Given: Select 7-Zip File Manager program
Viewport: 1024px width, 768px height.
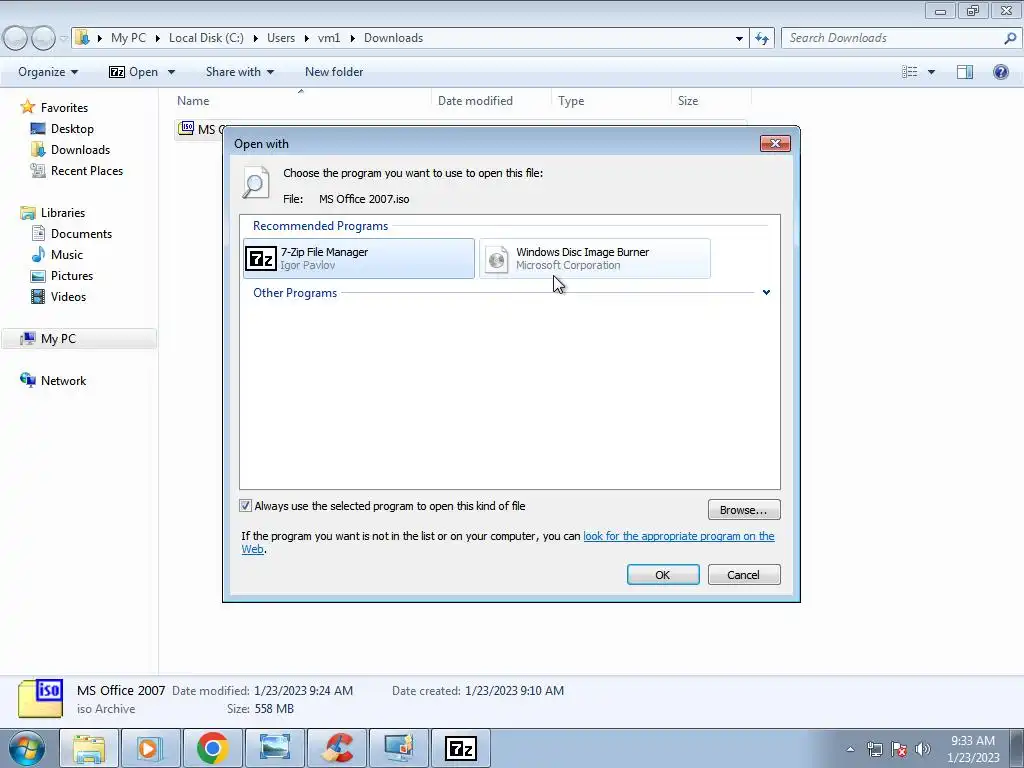Looking at the screenshot, I should tap(359, 259).
